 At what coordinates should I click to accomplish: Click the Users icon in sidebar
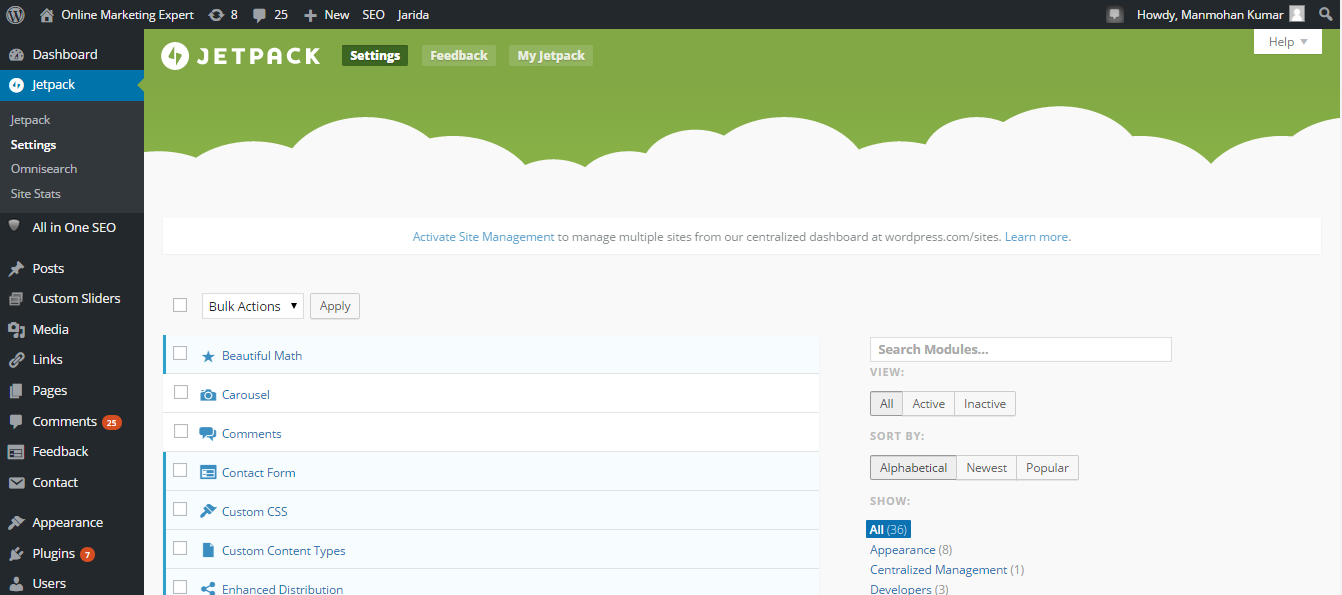coord(16,583)
